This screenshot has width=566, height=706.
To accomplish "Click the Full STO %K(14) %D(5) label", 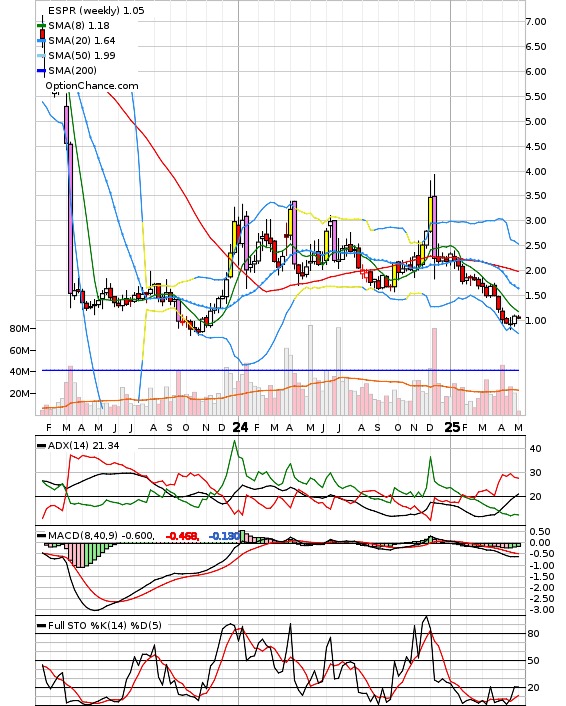I will (104, 625).
